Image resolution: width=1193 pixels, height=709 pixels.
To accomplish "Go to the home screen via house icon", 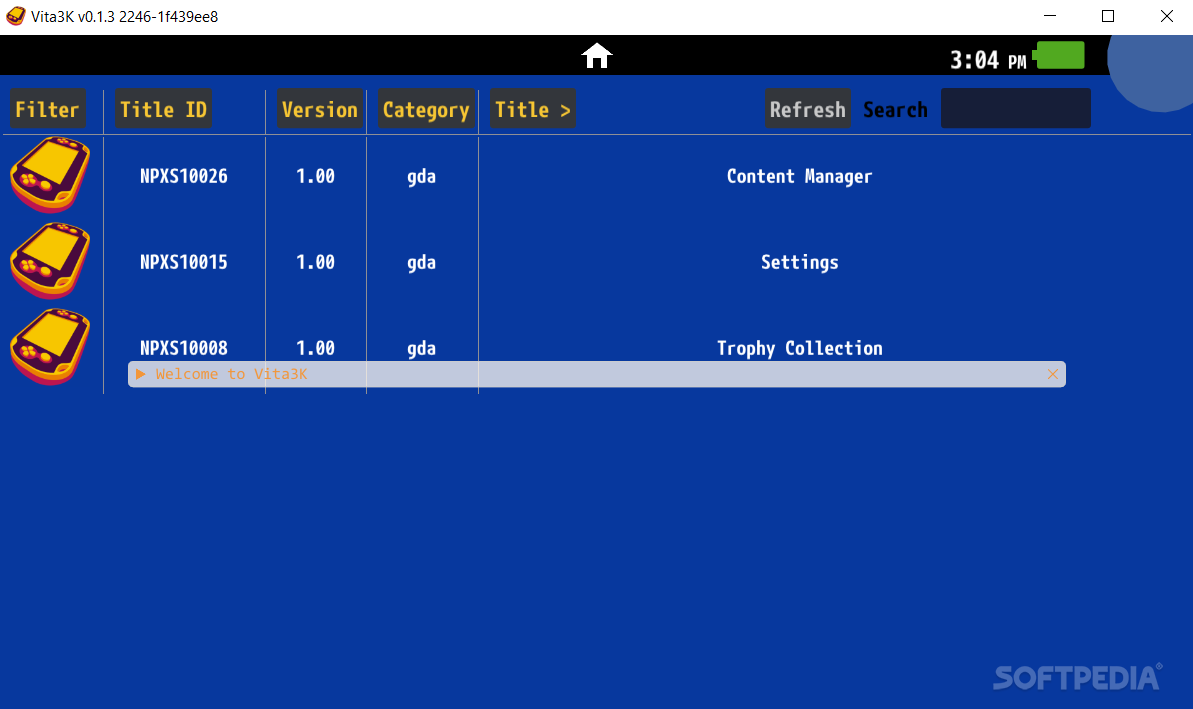I will tap(596, 56).
